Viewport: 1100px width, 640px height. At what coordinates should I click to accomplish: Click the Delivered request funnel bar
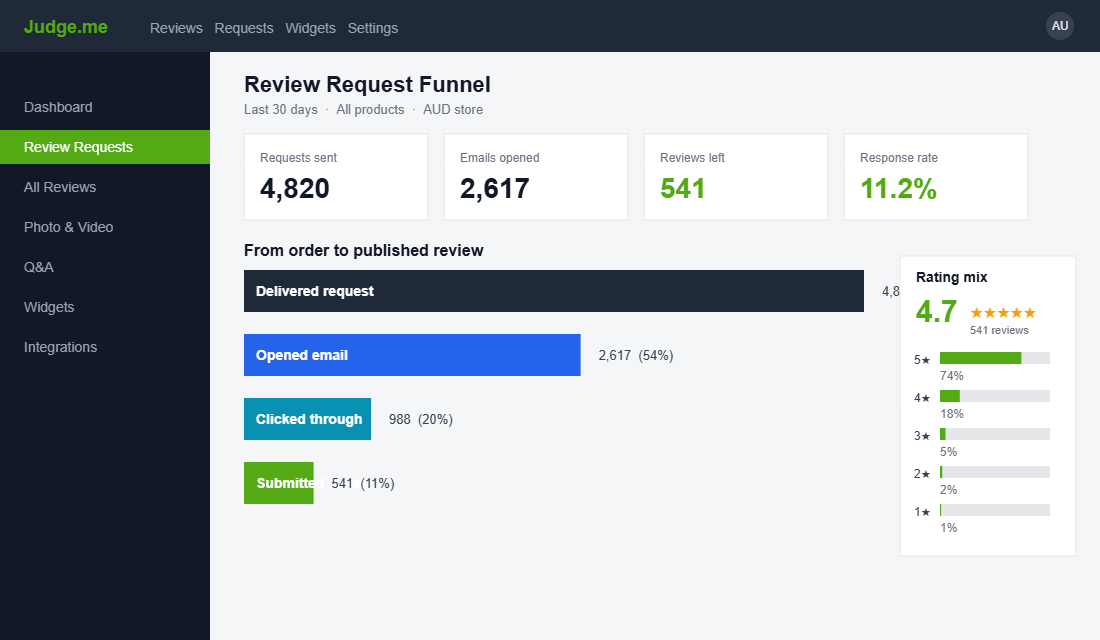click(554, 291)
